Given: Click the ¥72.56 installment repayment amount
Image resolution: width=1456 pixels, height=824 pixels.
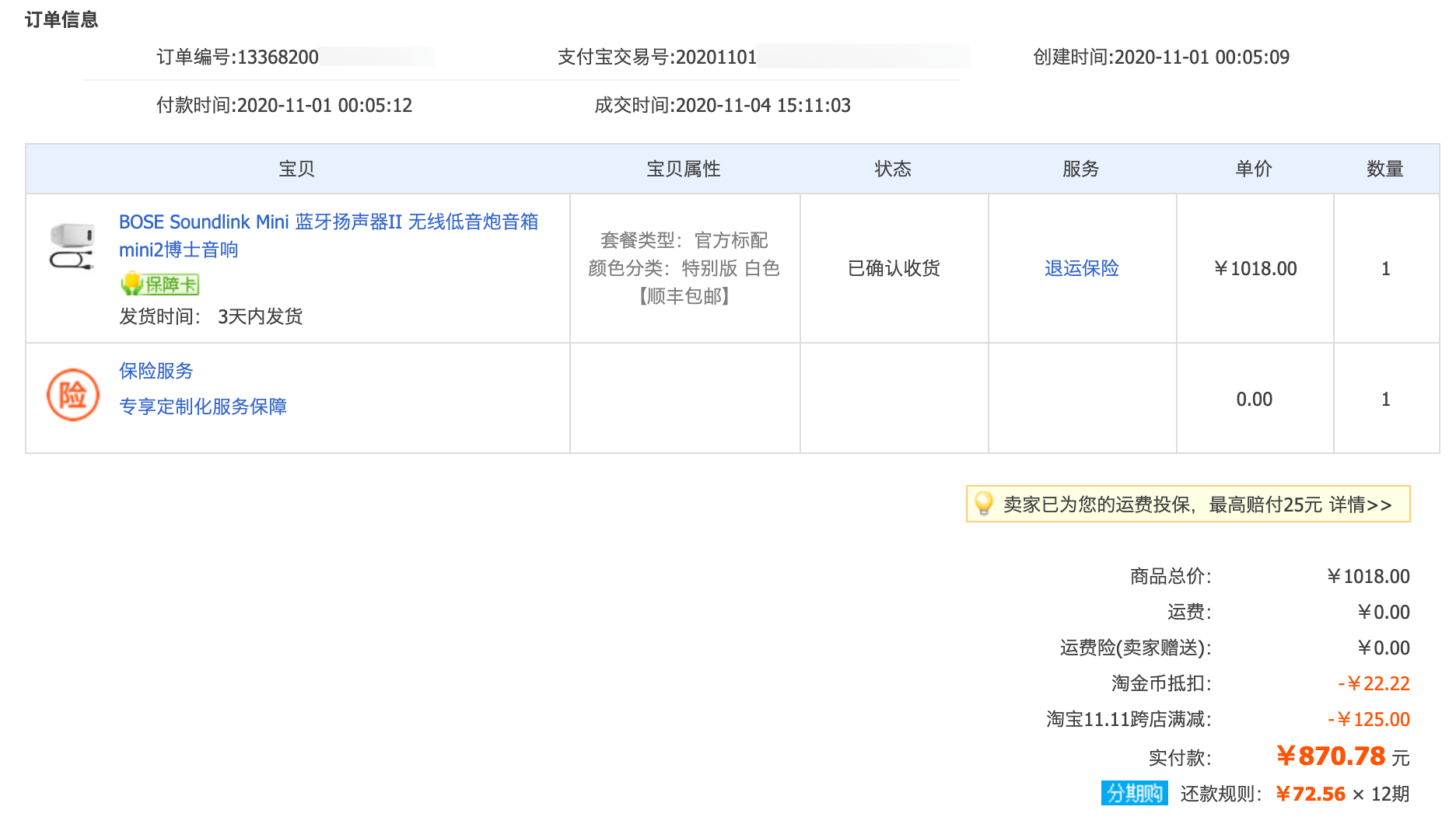Looking at the screenshot, I should (1311, 794).
